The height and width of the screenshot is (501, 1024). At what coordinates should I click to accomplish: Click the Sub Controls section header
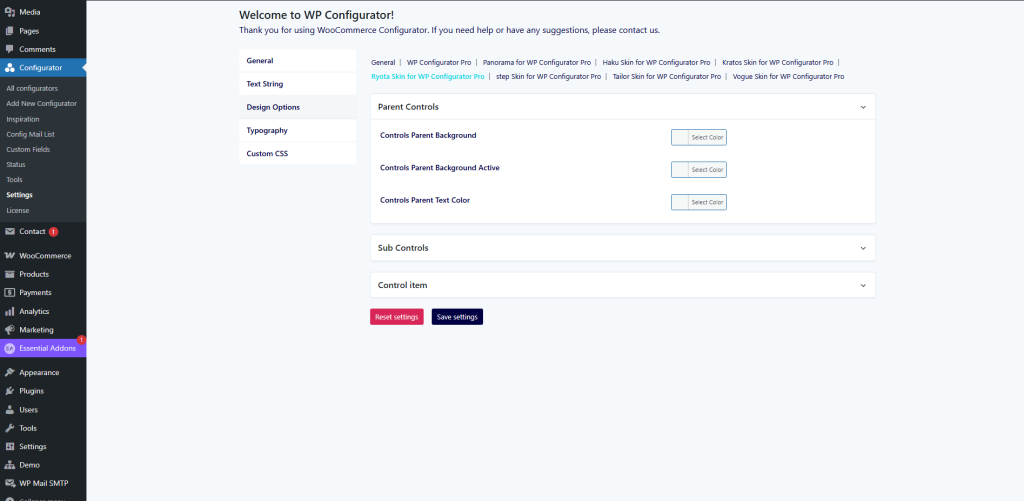point(622,248)
